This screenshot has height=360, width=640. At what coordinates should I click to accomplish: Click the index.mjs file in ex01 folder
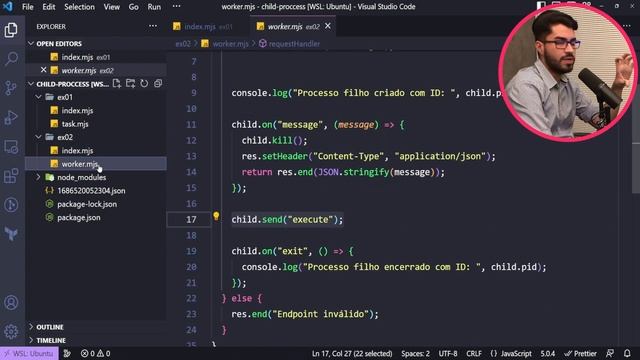click(x=96, y=111)
